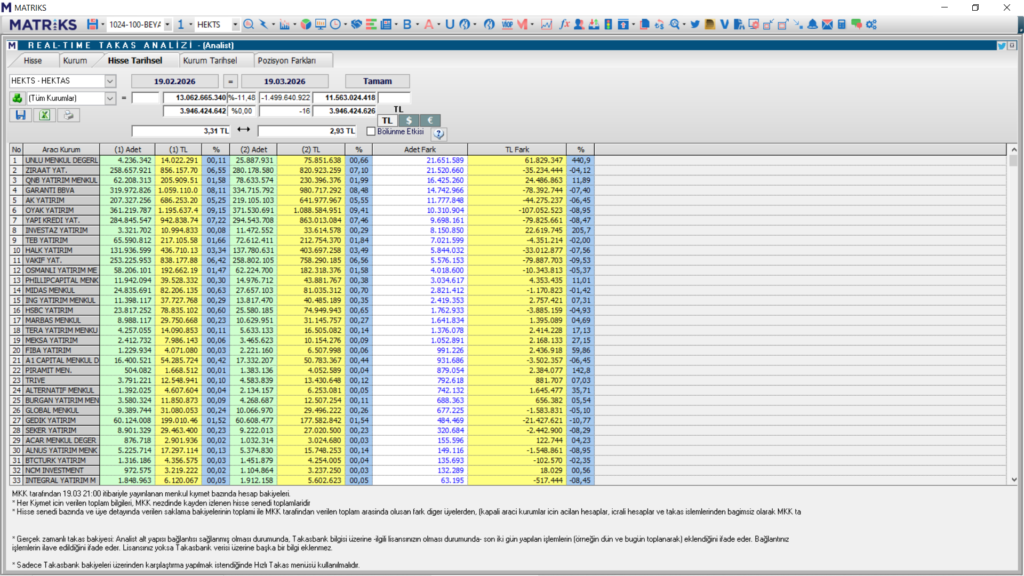Click the bar chart icon in the toolbar
Screen dimensions: 1024x576
tap(284, 24)
